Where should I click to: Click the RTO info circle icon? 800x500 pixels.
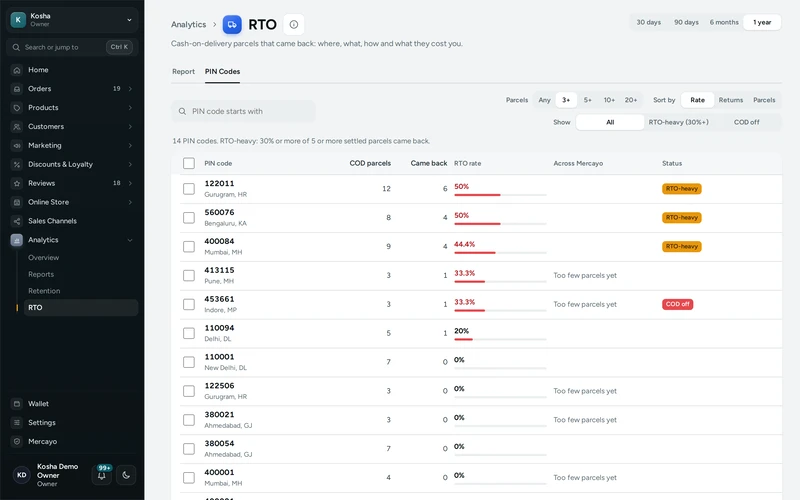point(294,24)
